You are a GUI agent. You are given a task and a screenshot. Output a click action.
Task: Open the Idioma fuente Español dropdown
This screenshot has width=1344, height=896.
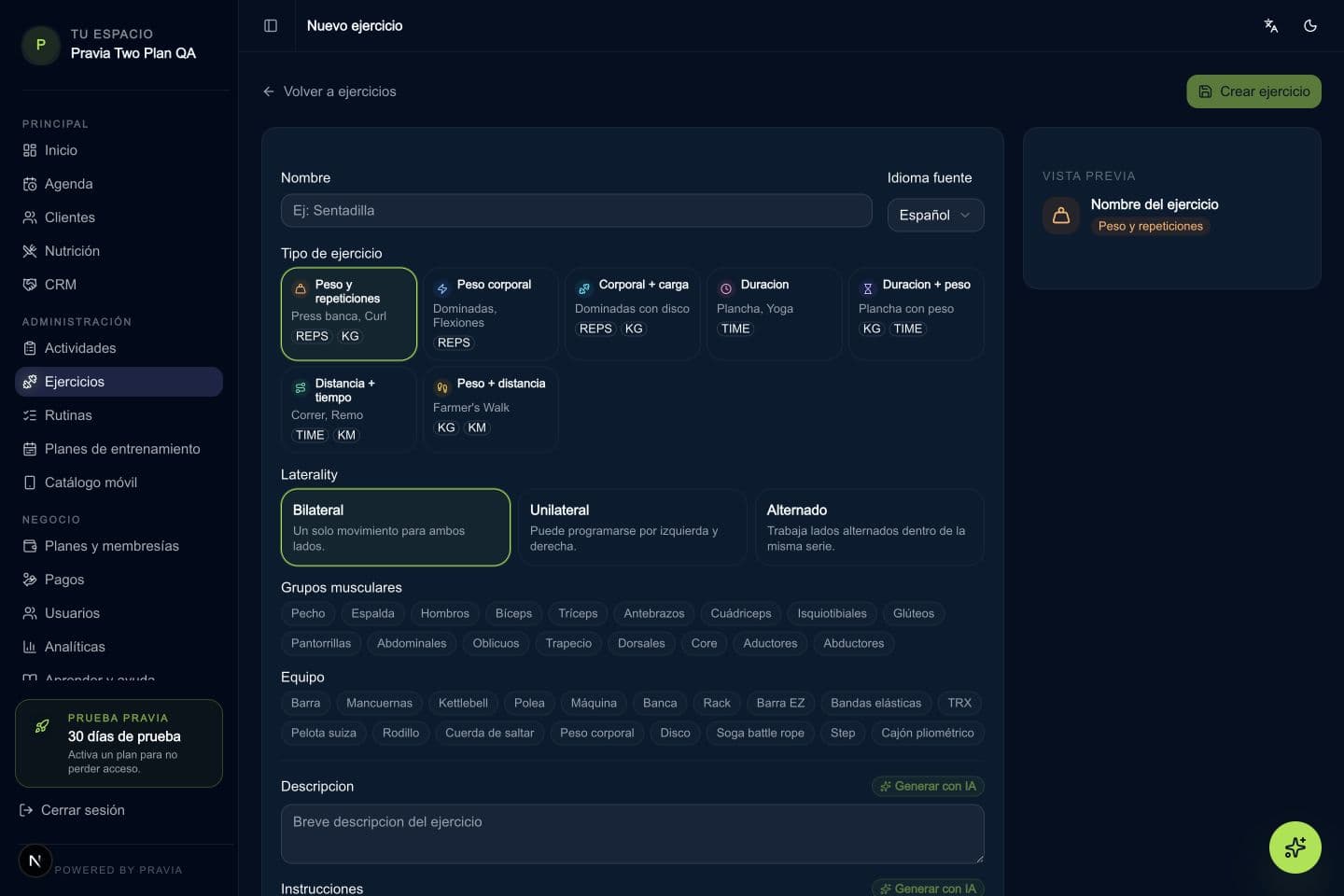coord(935,215)
